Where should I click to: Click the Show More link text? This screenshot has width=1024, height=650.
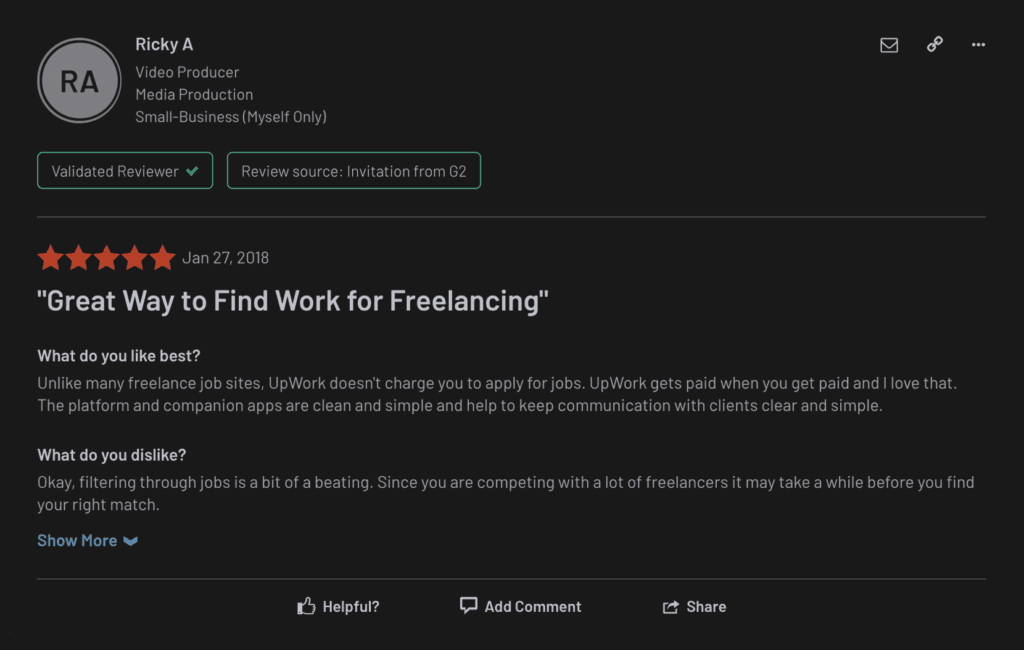77,541
